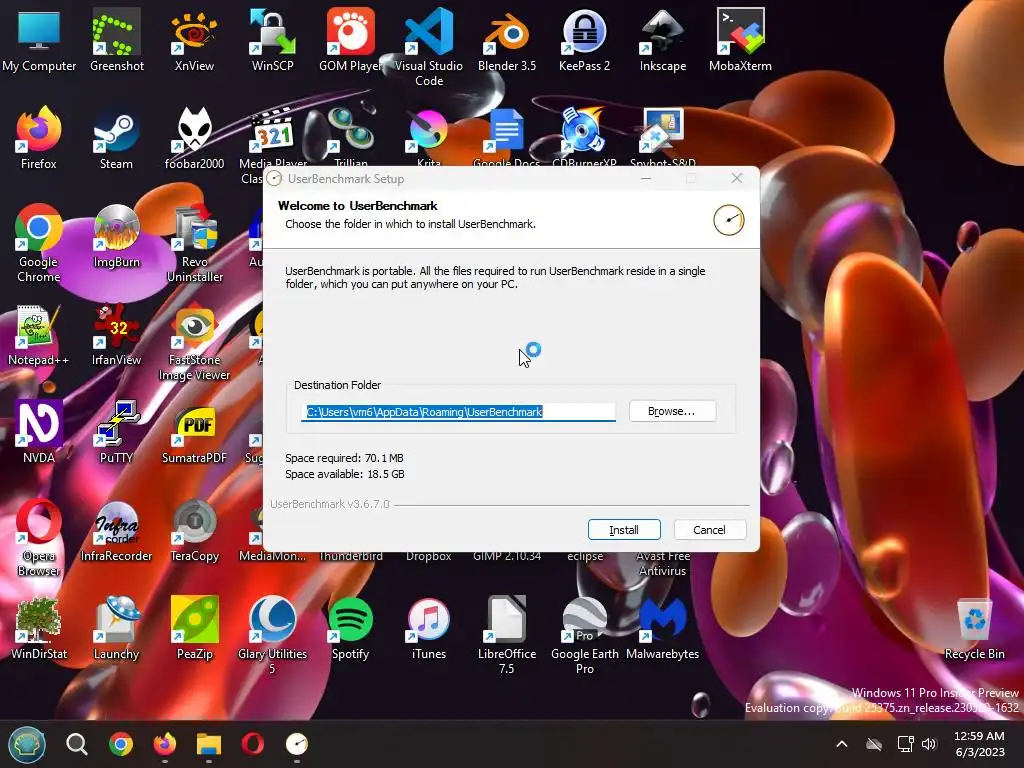
Task: Open SumatraPDF desktop icon
Action: 195,432
